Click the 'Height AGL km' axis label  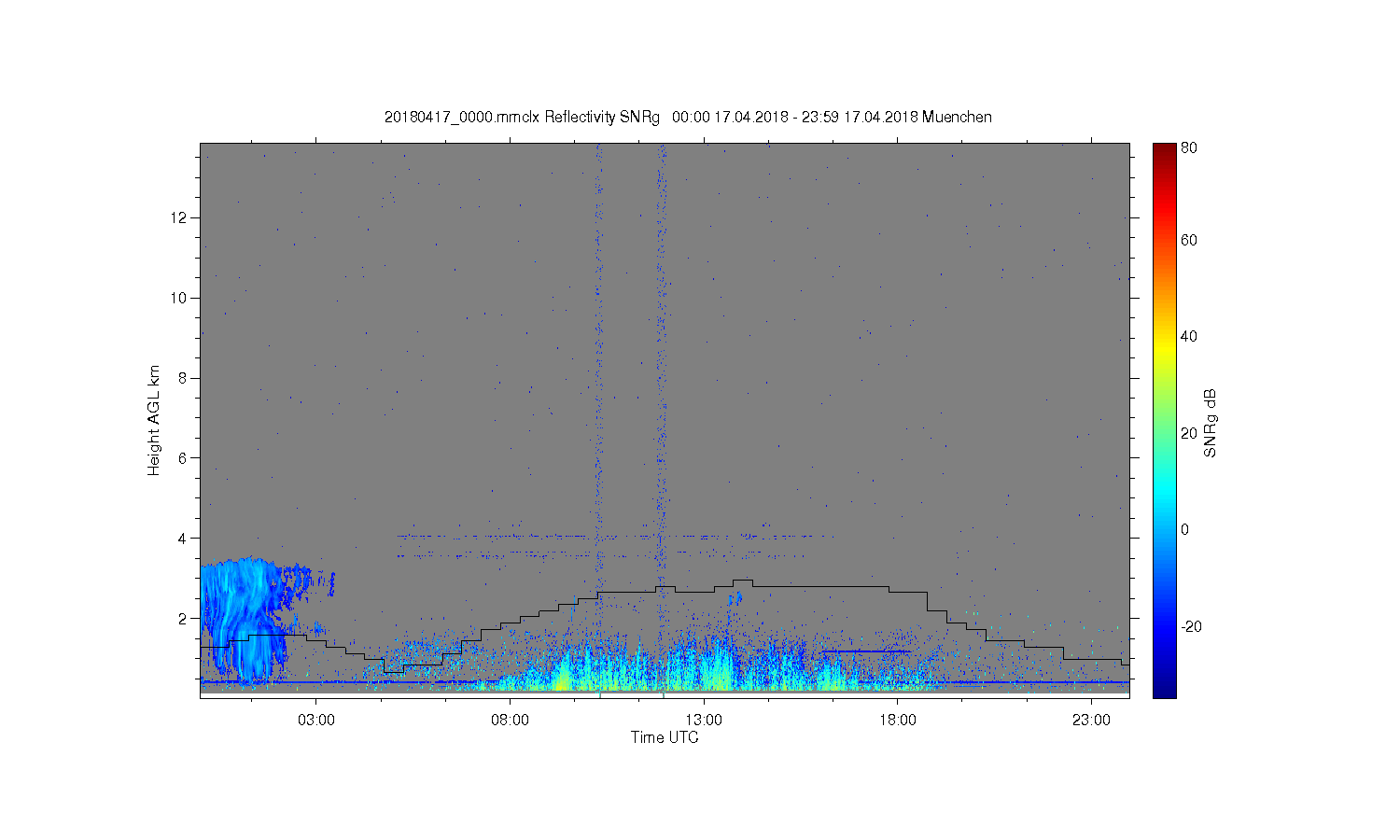[154, 420]
